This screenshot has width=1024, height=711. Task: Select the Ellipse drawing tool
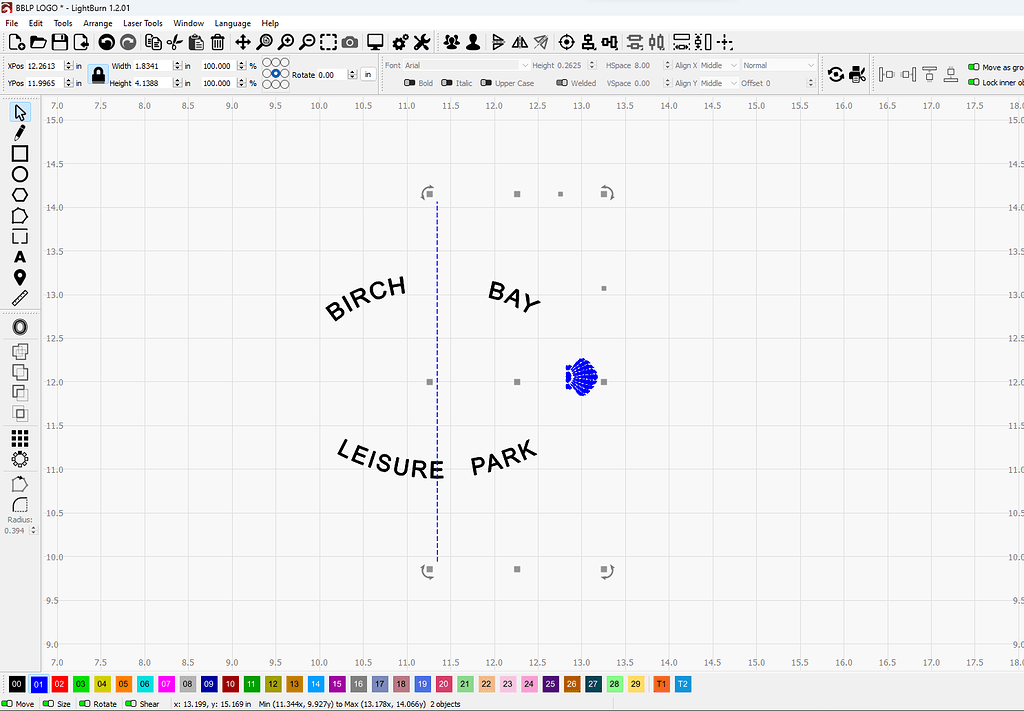(x=18, y=174)
